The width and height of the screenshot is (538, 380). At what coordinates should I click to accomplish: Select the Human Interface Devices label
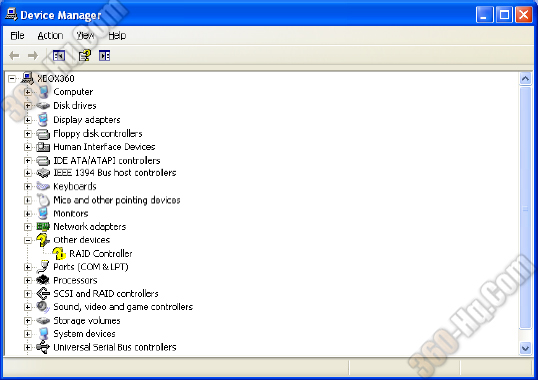point(104,147)
